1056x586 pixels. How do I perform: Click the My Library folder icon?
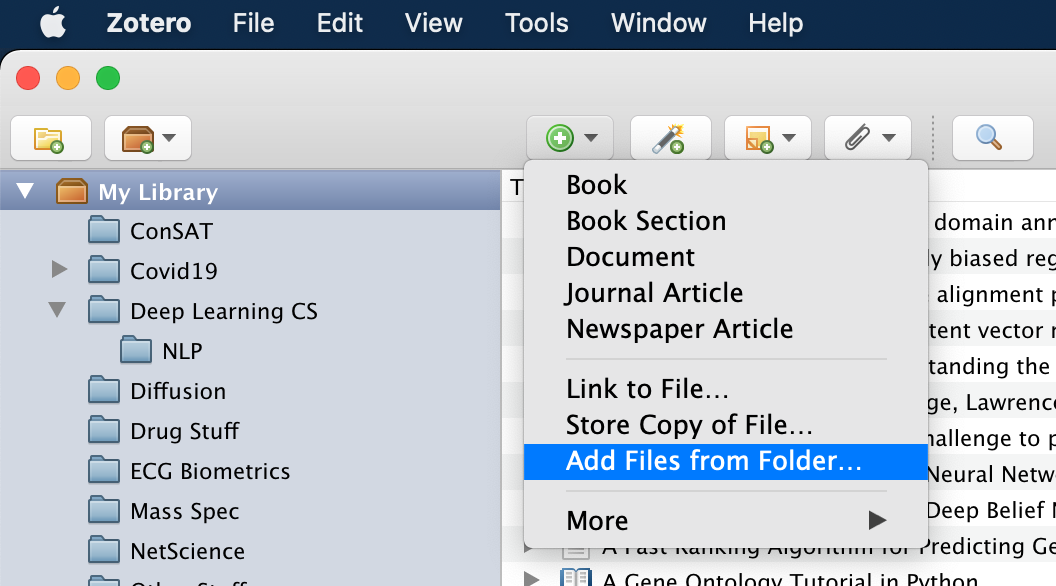click(x=73, y=191)
